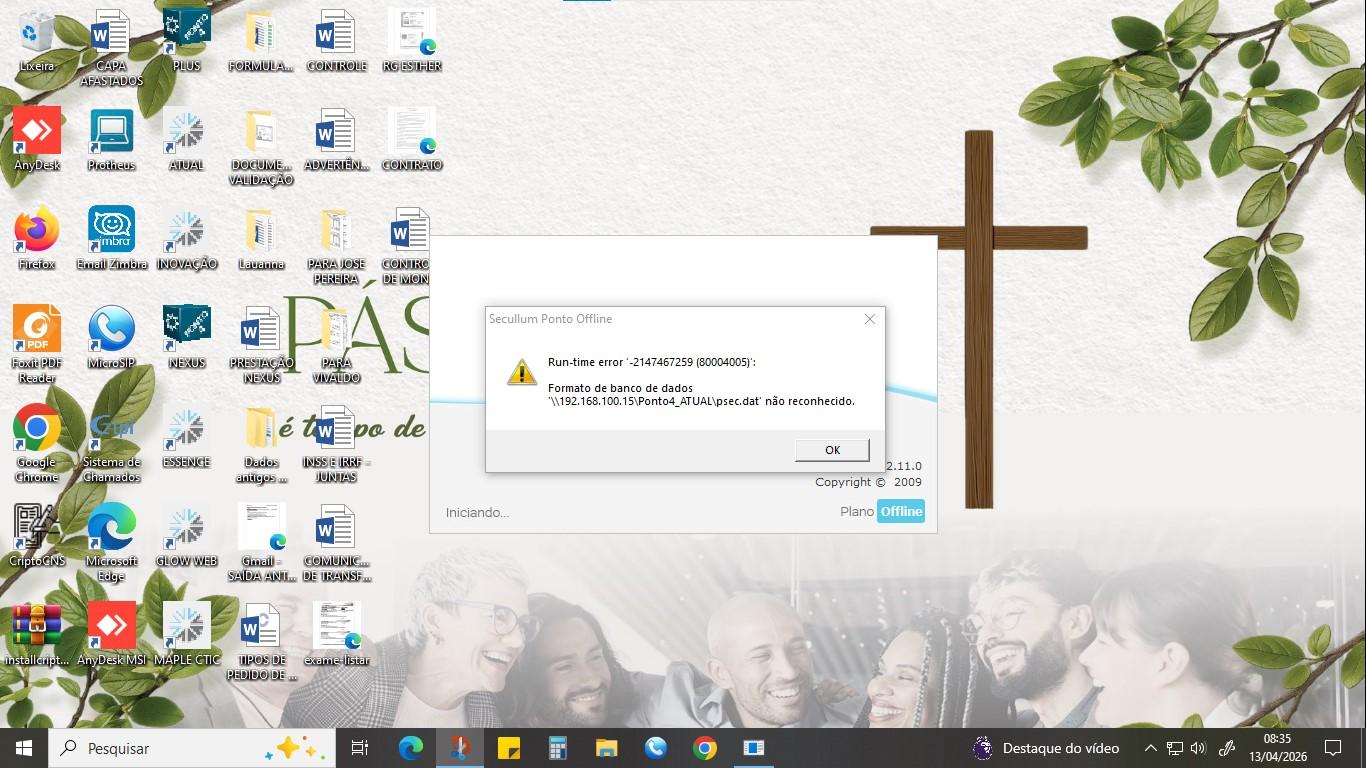Open the AnyDesk desktop icon

37,140
